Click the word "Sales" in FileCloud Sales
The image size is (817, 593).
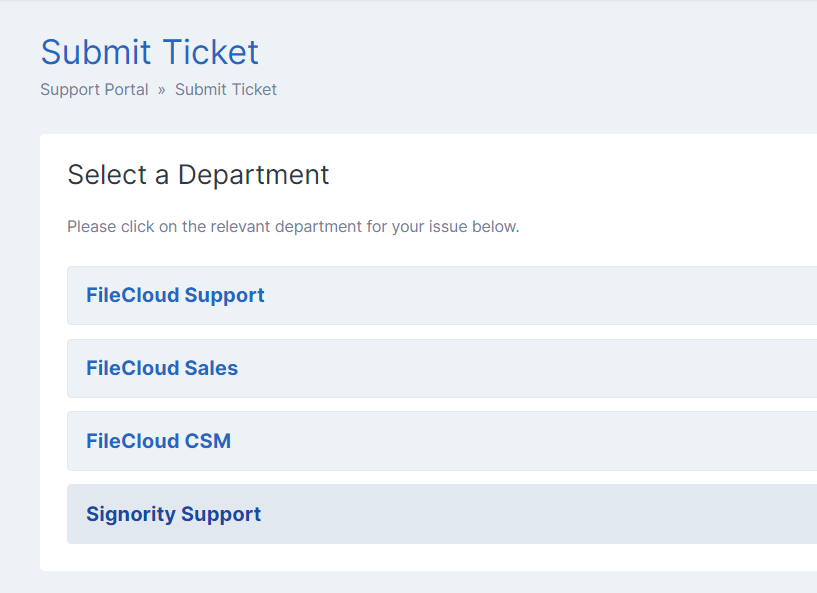tap(211, 368)
